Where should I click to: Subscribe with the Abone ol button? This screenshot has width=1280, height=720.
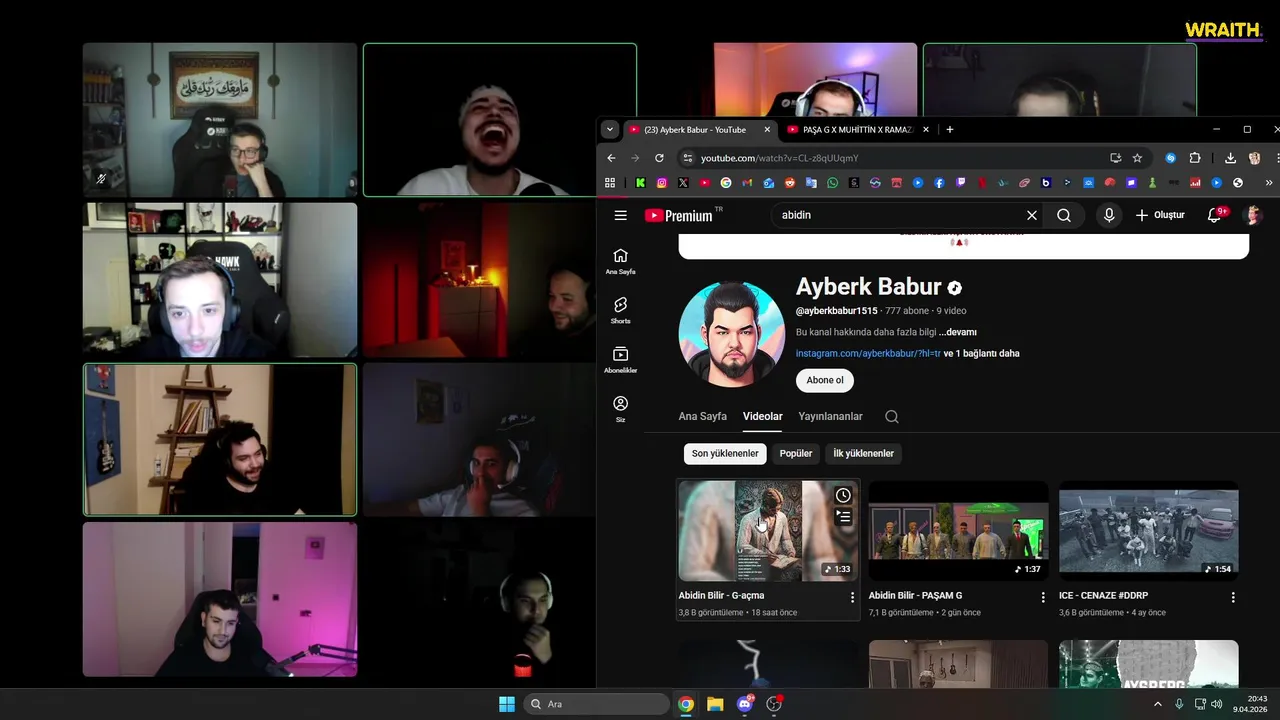[825, 380]
